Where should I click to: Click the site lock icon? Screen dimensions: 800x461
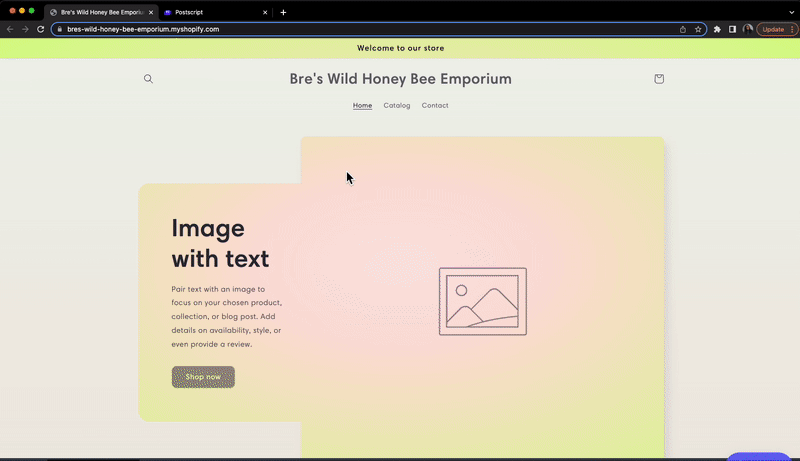click(60, 29)
